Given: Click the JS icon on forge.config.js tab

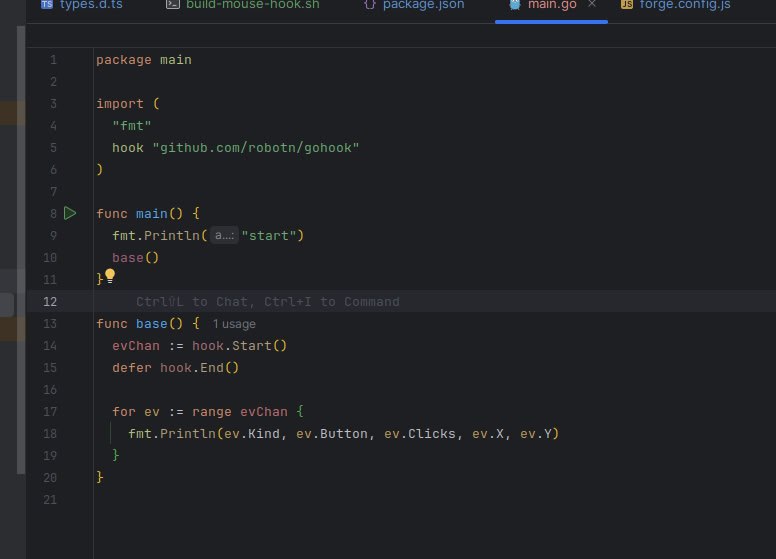Looking at the screenshot, I should click(627, 4).
